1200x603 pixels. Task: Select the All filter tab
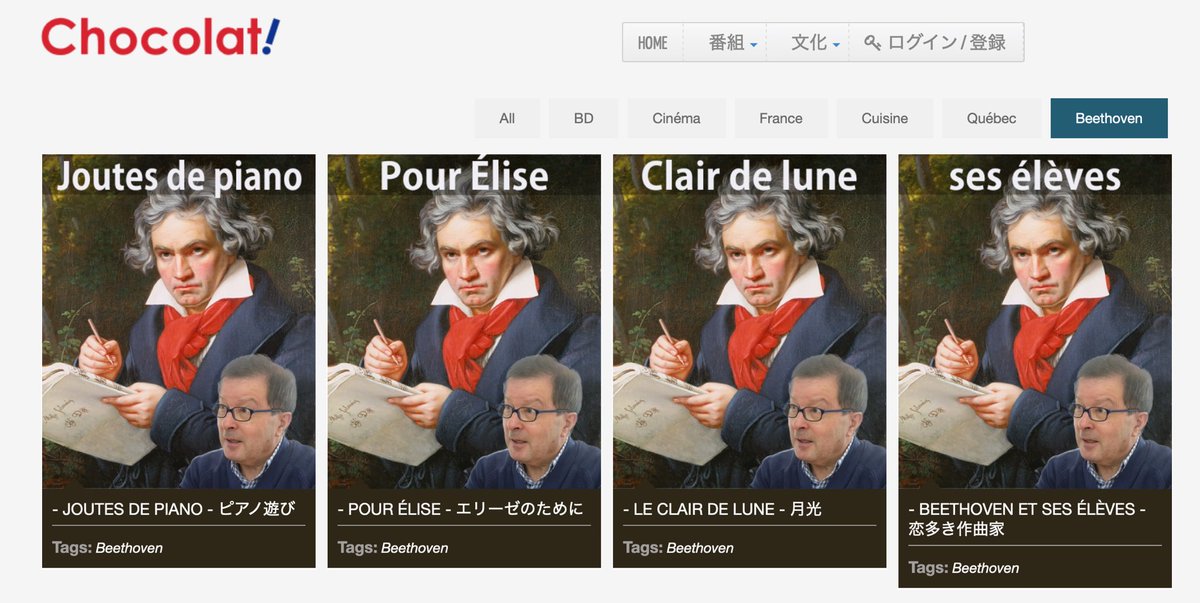(x=507, y=118)
